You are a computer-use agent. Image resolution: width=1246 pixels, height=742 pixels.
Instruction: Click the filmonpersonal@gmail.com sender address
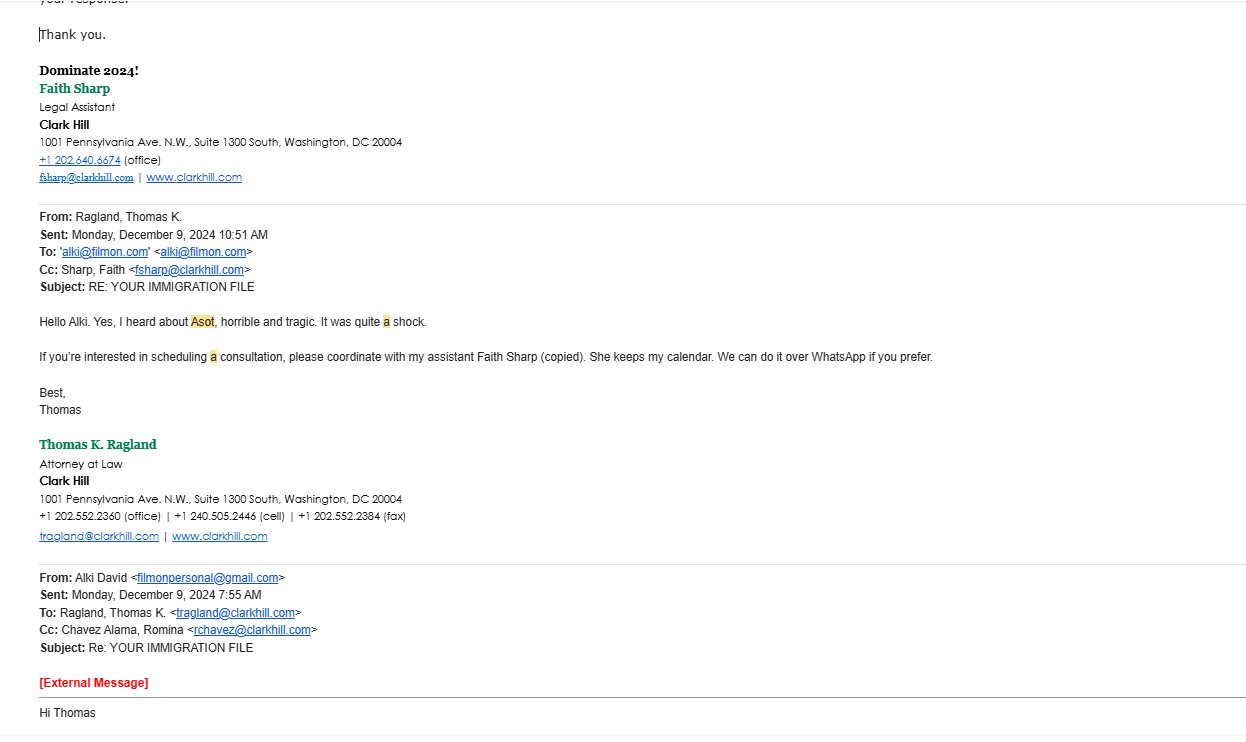[x=207, y=578]
